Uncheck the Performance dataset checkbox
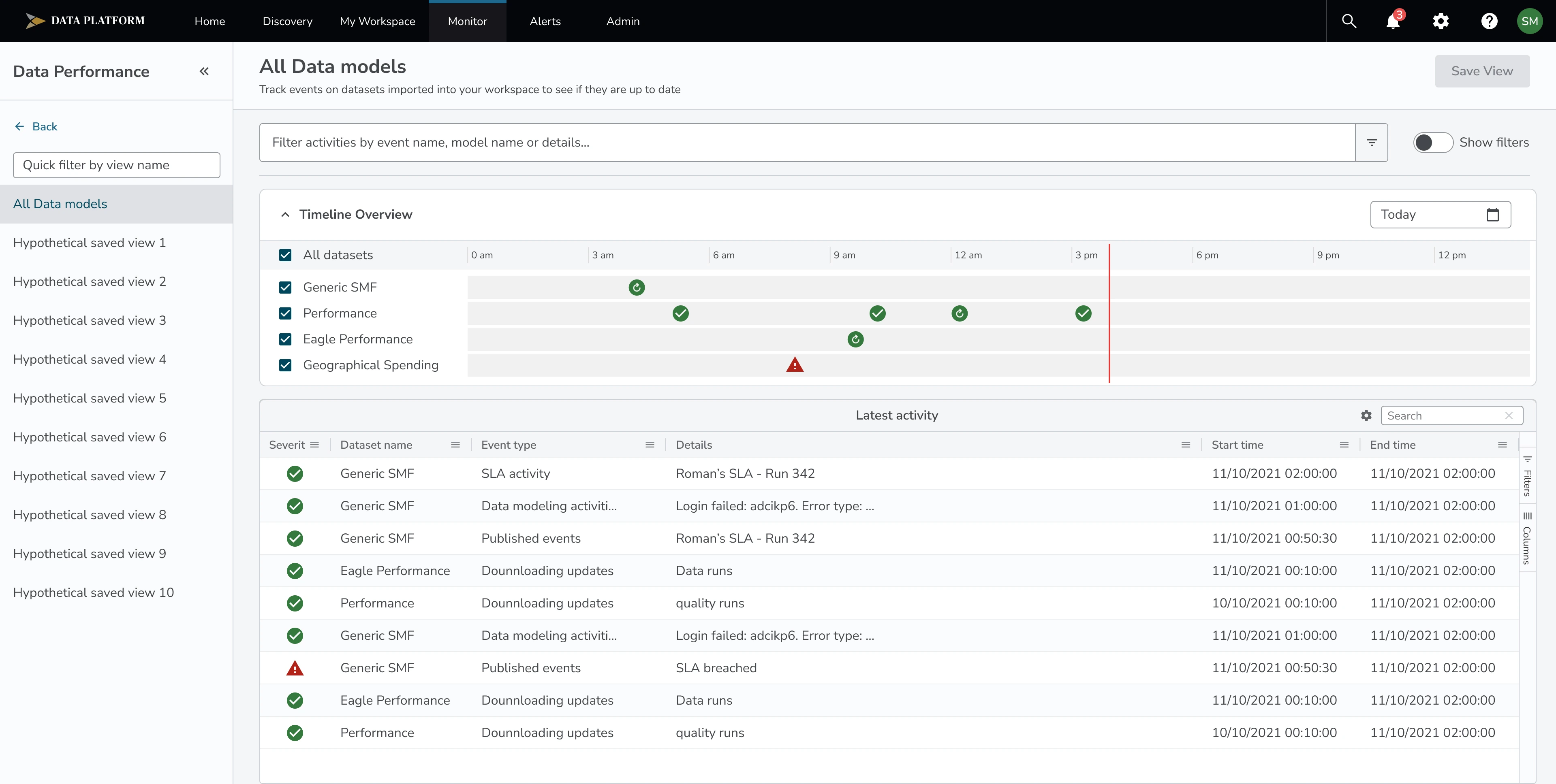The width and height of the screenshot is (1556, 784). click(x=285, y=313)
